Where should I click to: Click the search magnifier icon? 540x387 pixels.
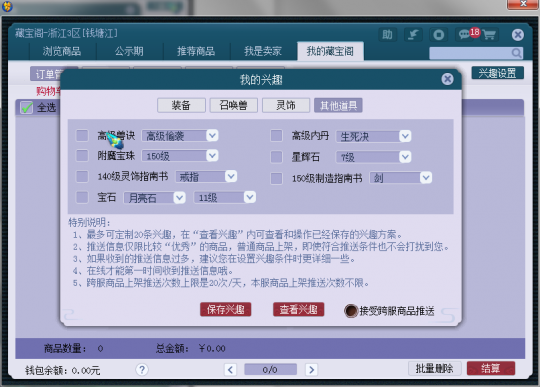(516, 53)
